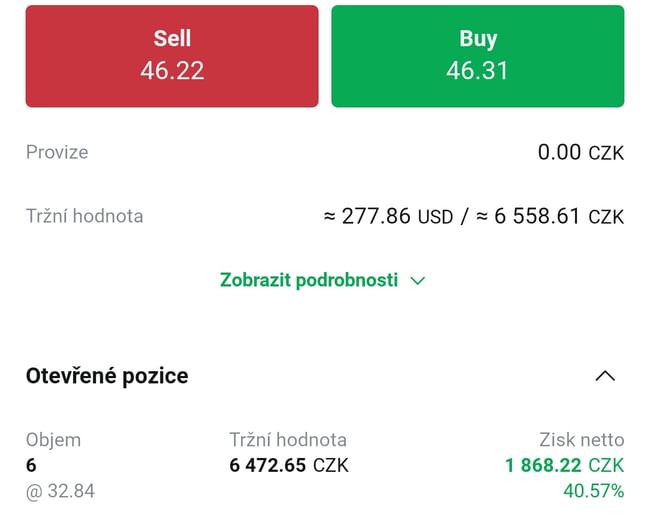Click the upper Tržní hodnota label
This screenshot has width=650, height=526.
pyautogui.click(x=84, y=216)
